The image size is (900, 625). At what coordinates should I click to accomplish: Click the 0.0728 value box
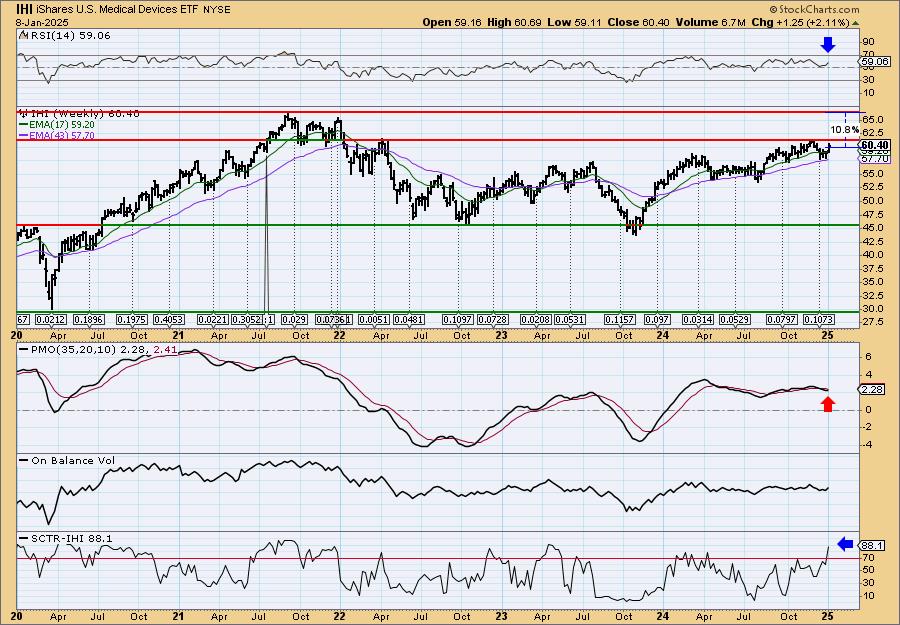click(492, 319)
